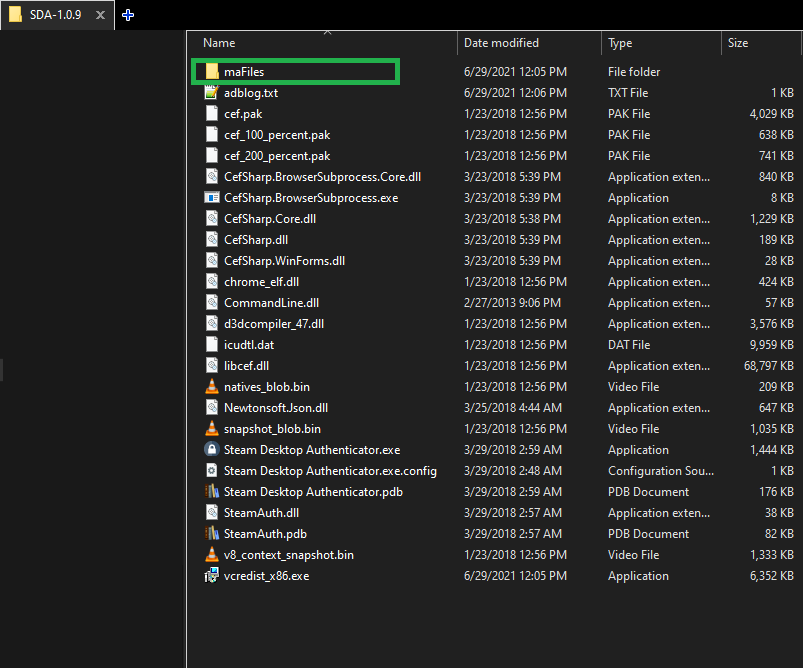Click the maFiles folder icon

[212, 72]
